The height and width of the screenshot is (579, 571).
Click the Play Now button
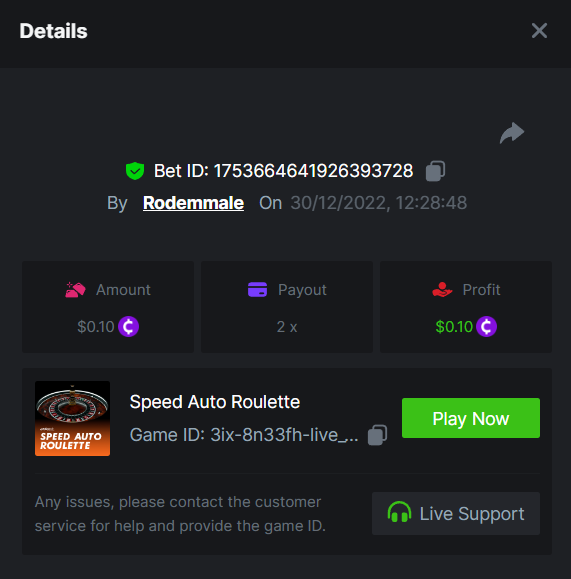pyautogui.click(x=471, y=418)
